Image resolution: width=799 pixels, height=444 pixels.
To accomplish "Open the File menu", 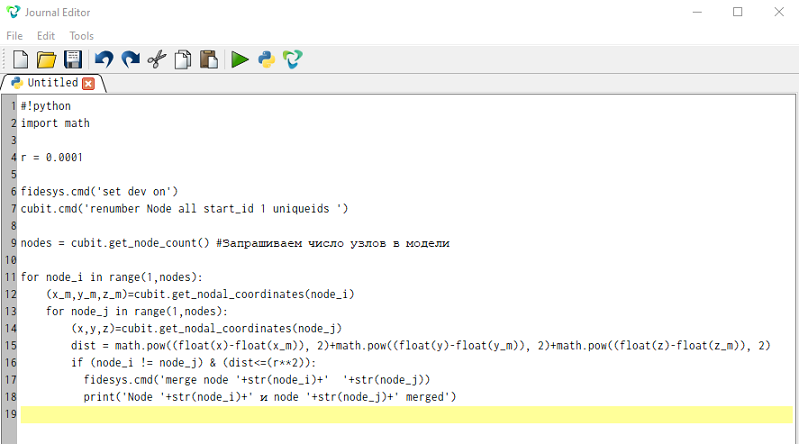I will [x=14, y=36].
